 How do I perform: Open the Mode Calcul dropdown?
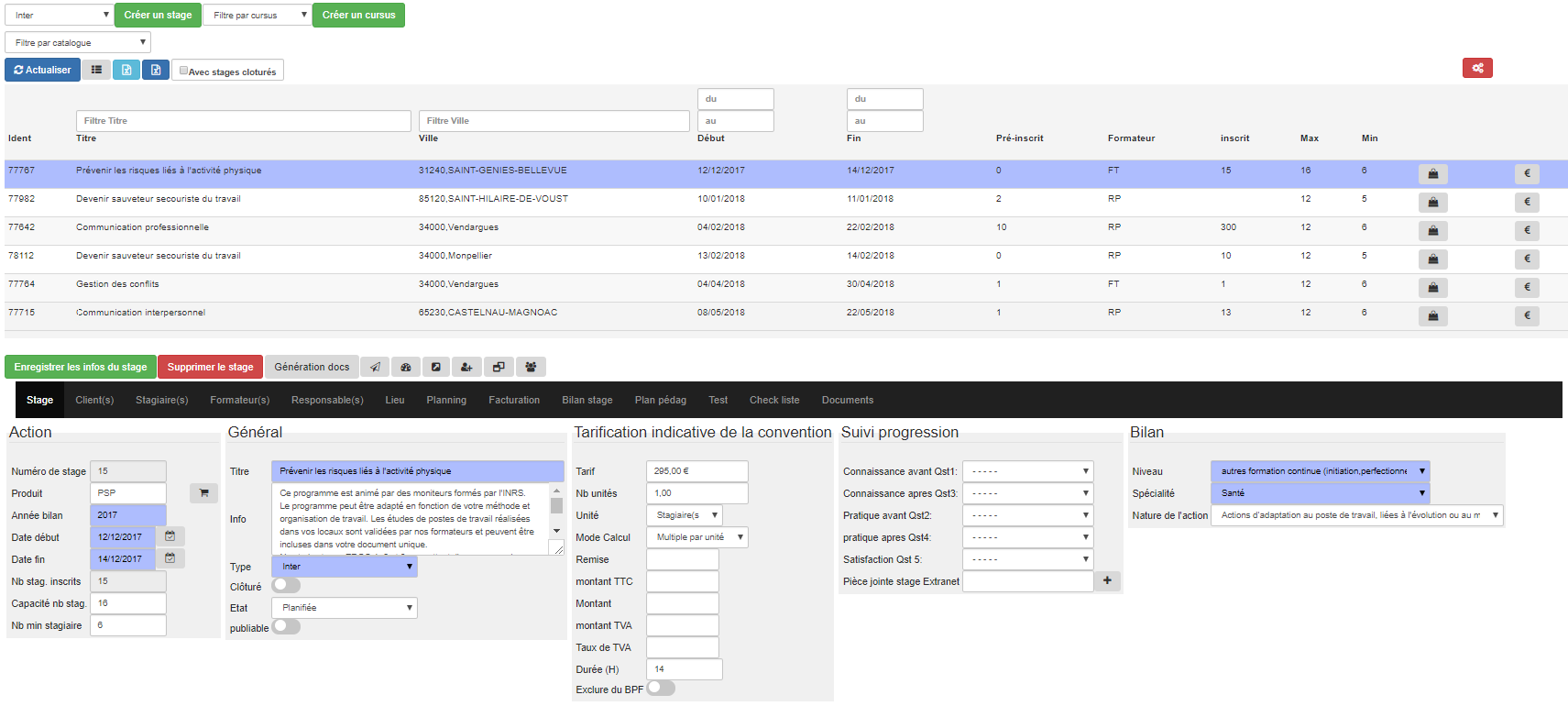(x=697, y=537)
